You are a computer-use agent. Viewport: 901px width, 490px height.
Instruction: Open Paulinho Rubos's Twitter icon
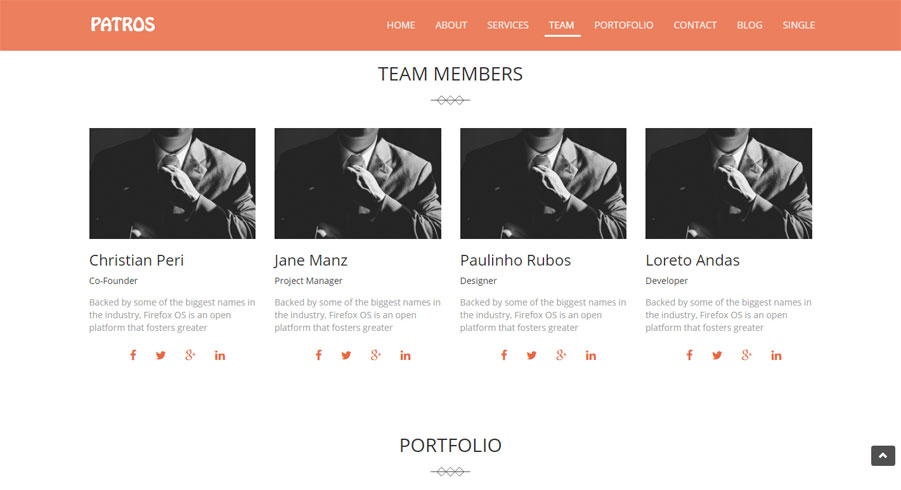click(x=532, y=355)
